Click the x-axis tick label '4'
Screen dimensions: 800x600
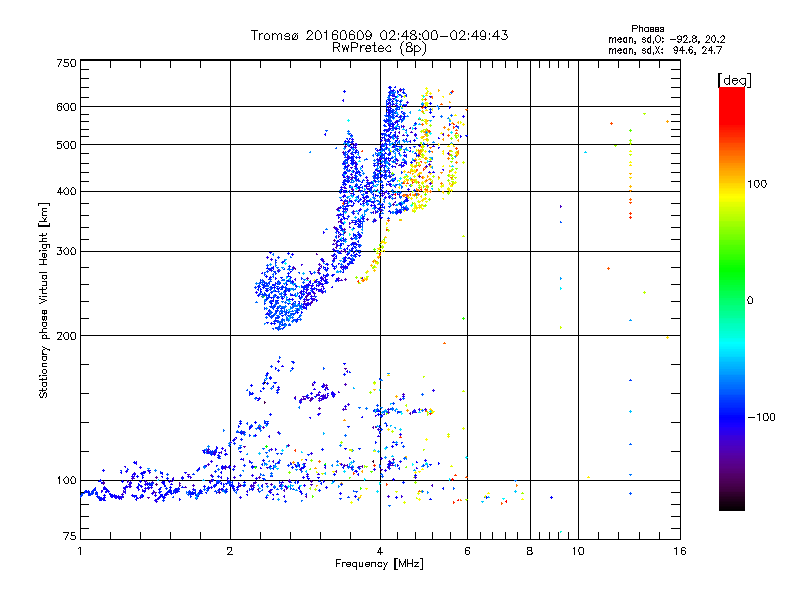coord(380,551)
